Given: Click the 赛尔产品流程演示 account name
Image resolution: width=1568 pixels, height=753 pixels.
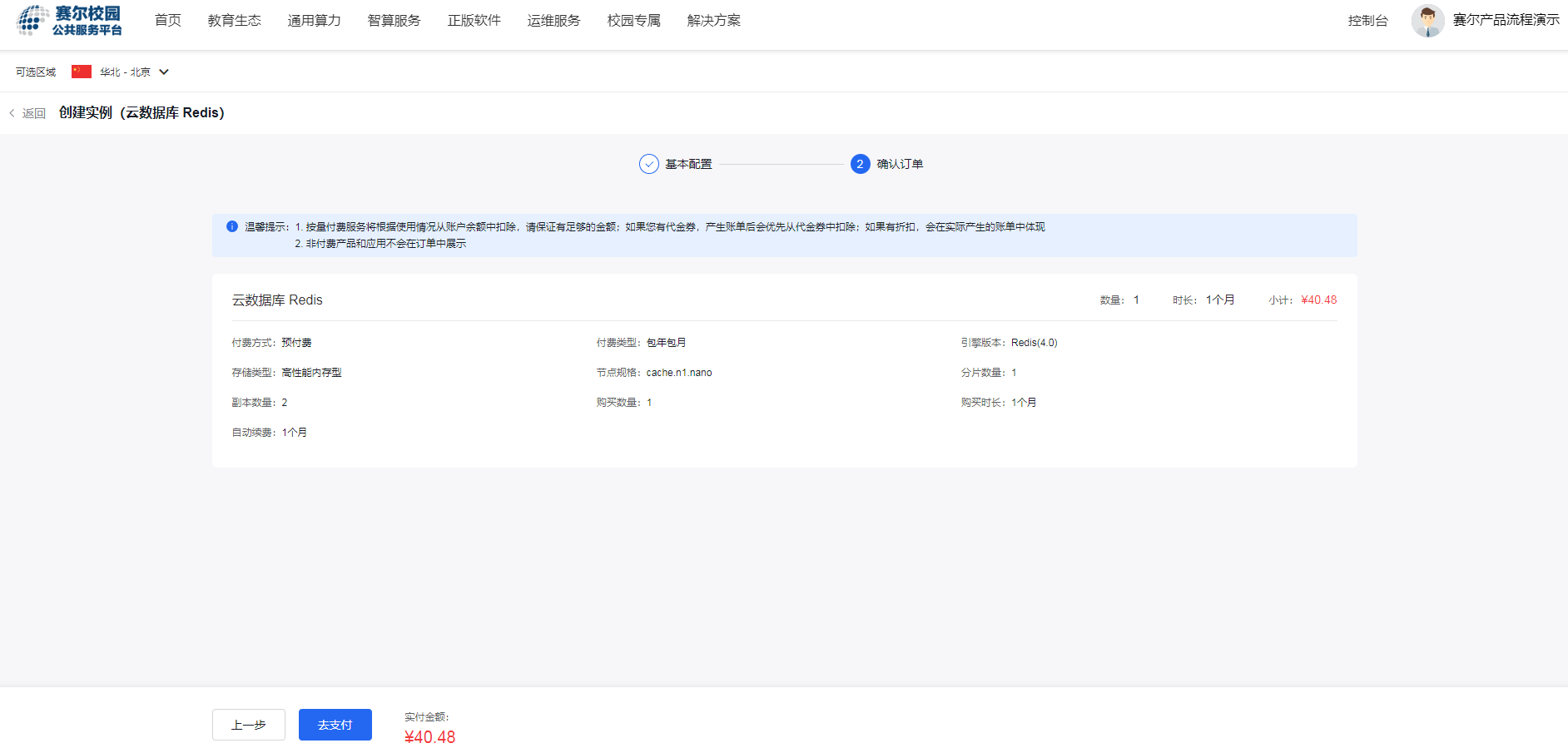Looking at the screenshot, I should [x=1506, y=20].
